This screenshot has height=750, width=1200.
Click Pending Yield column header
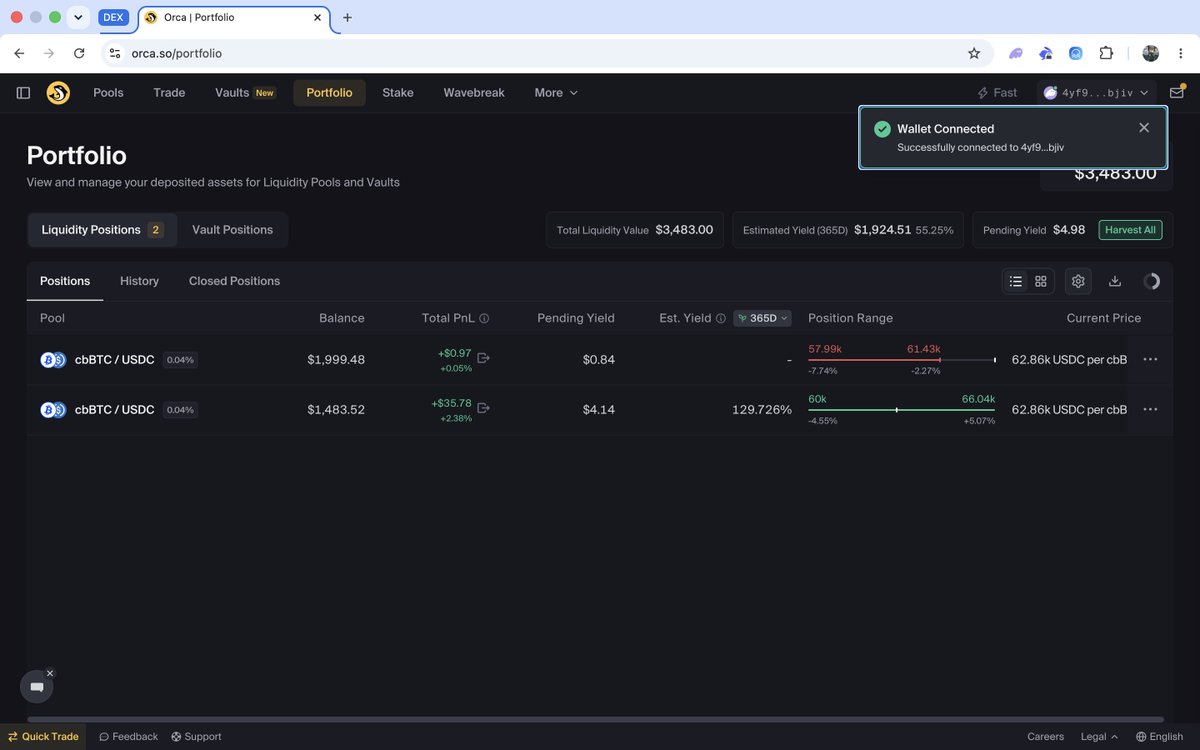[575, 318]
